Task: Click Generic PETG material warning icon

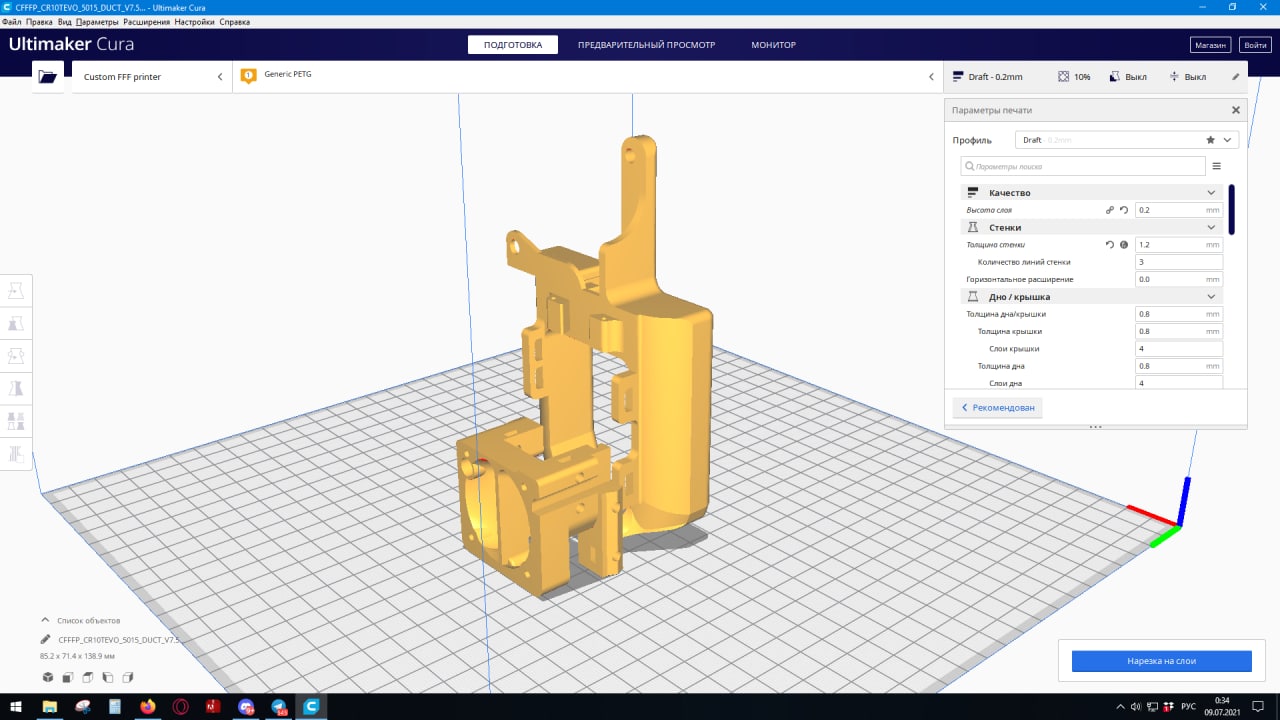Action: click(x=249, y=76)
